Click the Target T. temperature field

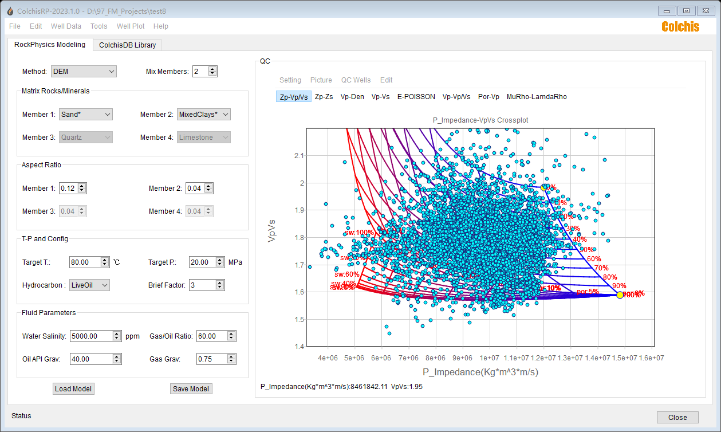coord(85,262)
